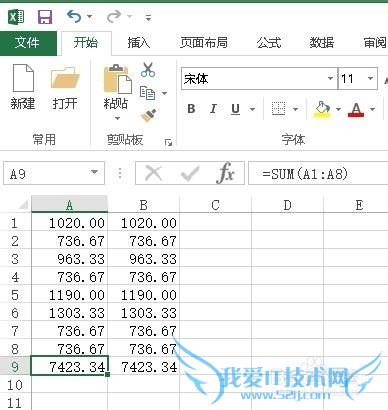Cut selection with the scissors icon
Image resolution: width=388 pixels, height=410 pixels.
148,70
